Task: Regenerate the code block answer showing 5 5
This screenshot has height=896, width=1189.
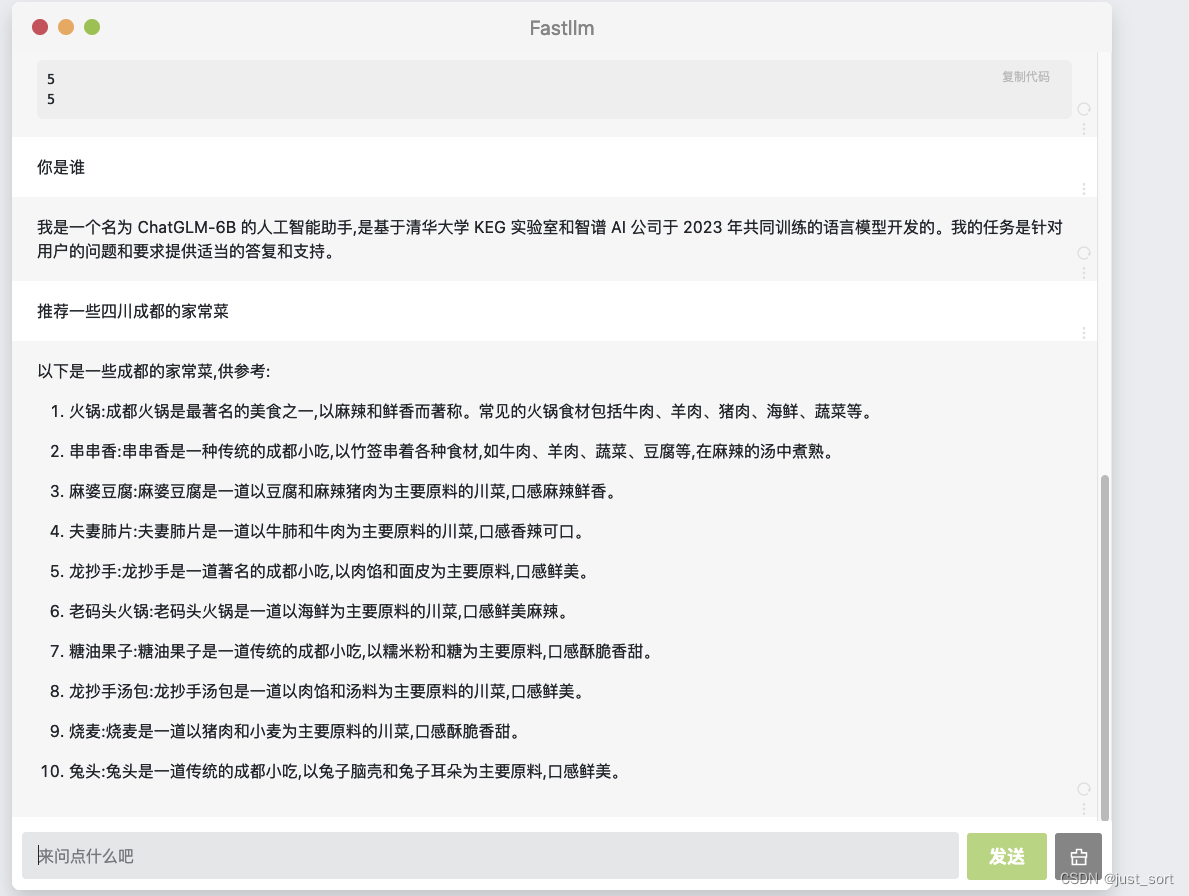Action: click(x=1084, y=109)
